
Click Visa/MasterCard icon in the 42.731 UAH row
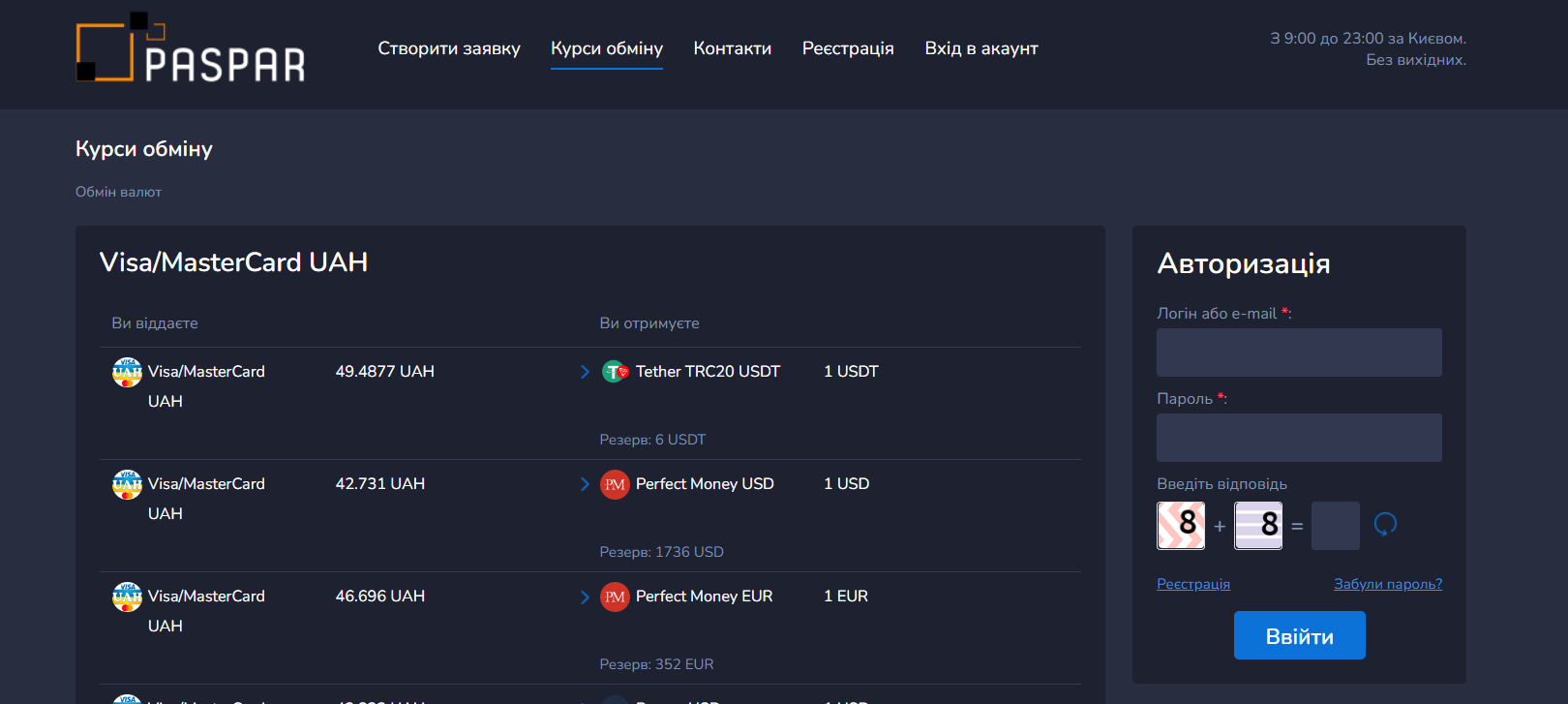point(127,484)
